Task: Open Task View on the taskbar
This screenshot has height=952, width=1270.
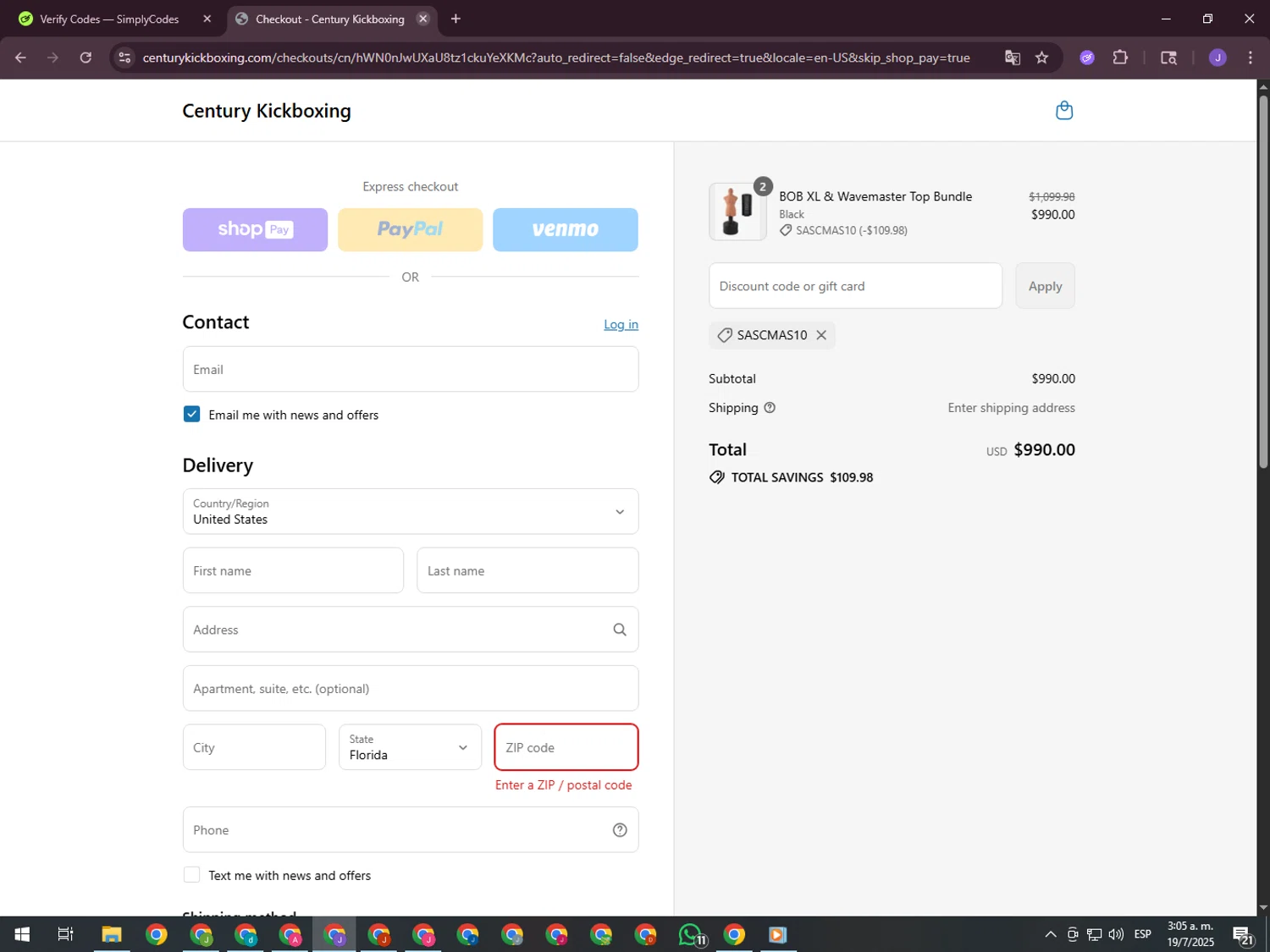Action: [65, 934]
